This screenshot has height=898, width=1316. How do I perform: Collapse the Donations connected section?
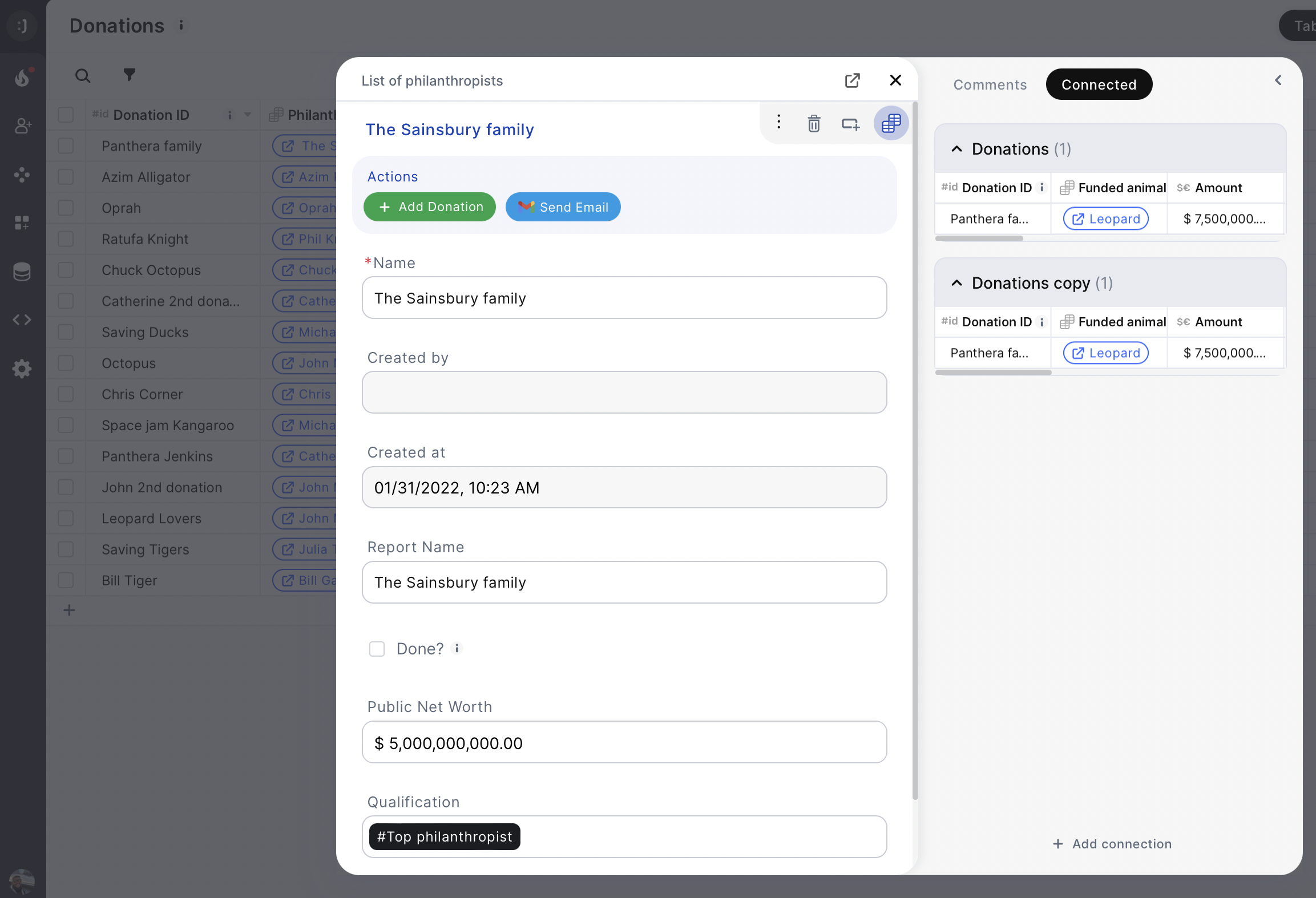click(x=957, y=149)
